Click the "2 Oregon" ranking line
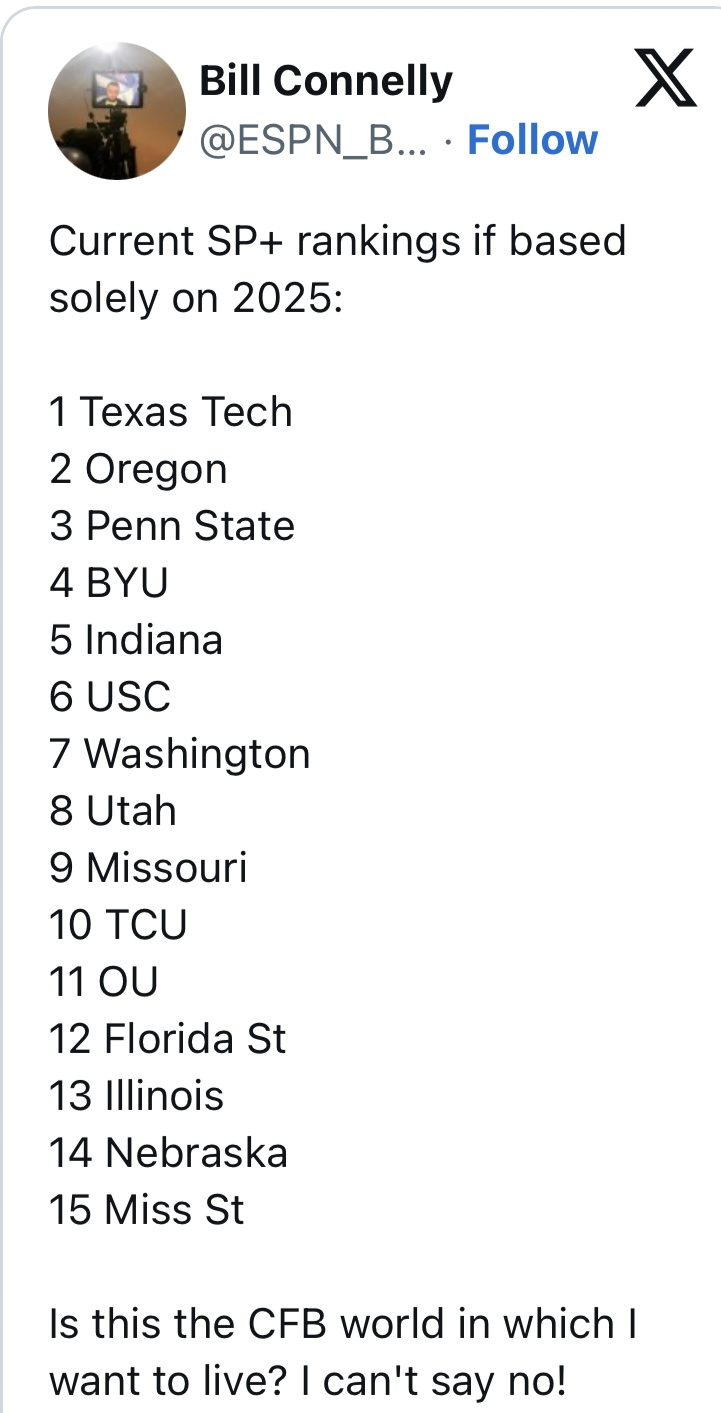Screen dimensions: 721x1413 [x=139, y=469]
